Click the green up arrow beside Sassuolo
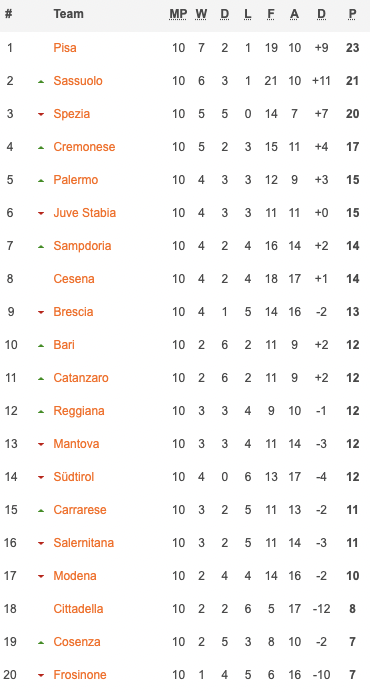The height and width of the screenshot is (692, 370). 41,81
